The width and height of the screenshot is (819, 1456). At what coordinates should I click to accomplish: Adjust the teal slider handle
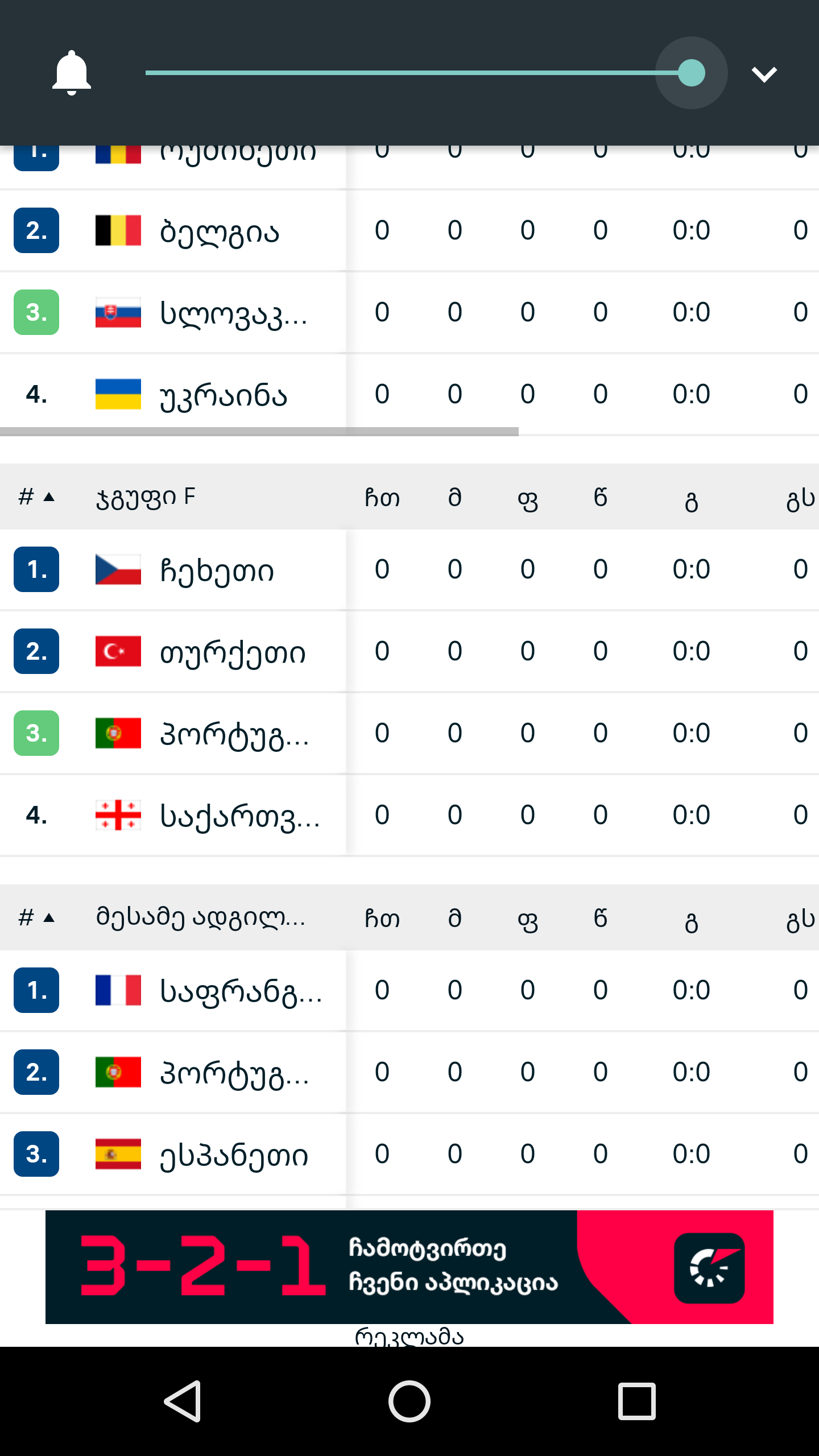691,73
